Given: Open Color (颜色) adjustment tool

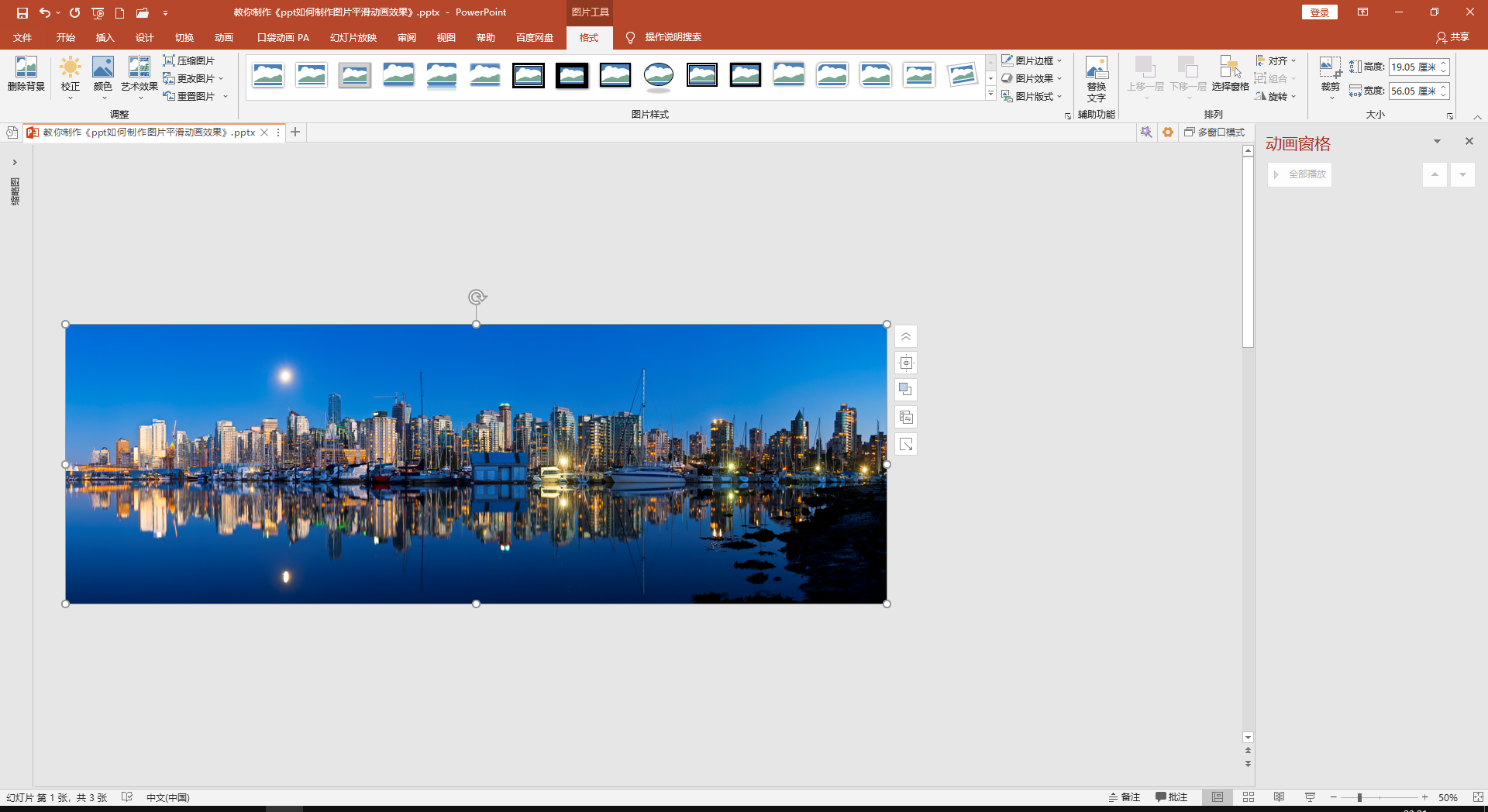Looking at the screenshot, I should 103,77.
